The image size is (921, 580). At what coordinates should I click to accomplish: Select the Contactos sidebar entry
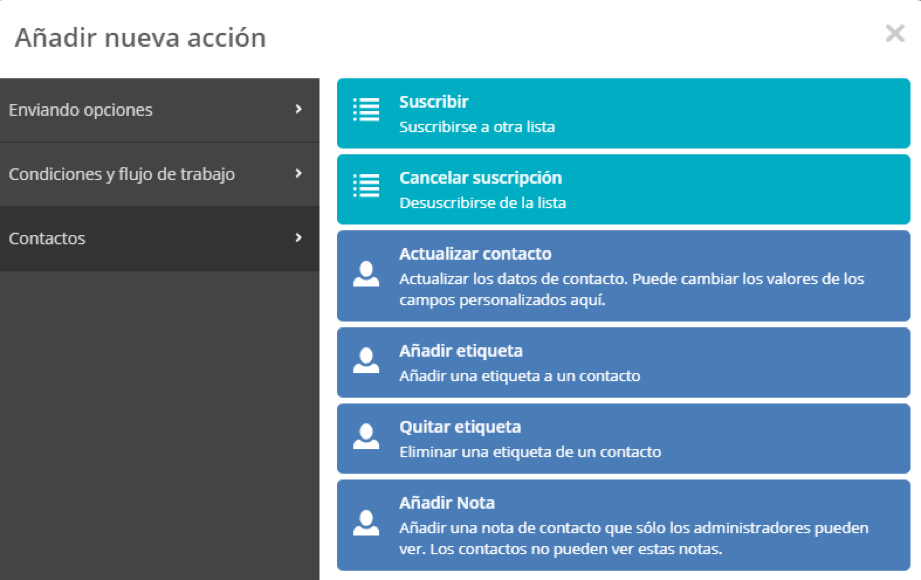(160, 239)
